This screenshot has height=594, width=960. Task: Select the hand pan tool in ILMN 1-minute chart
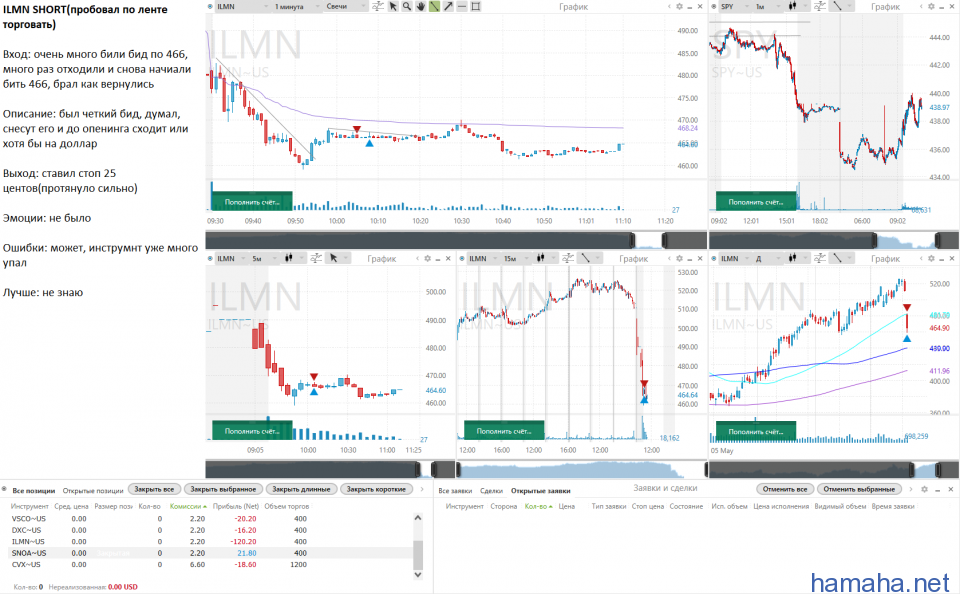(421, 6)
